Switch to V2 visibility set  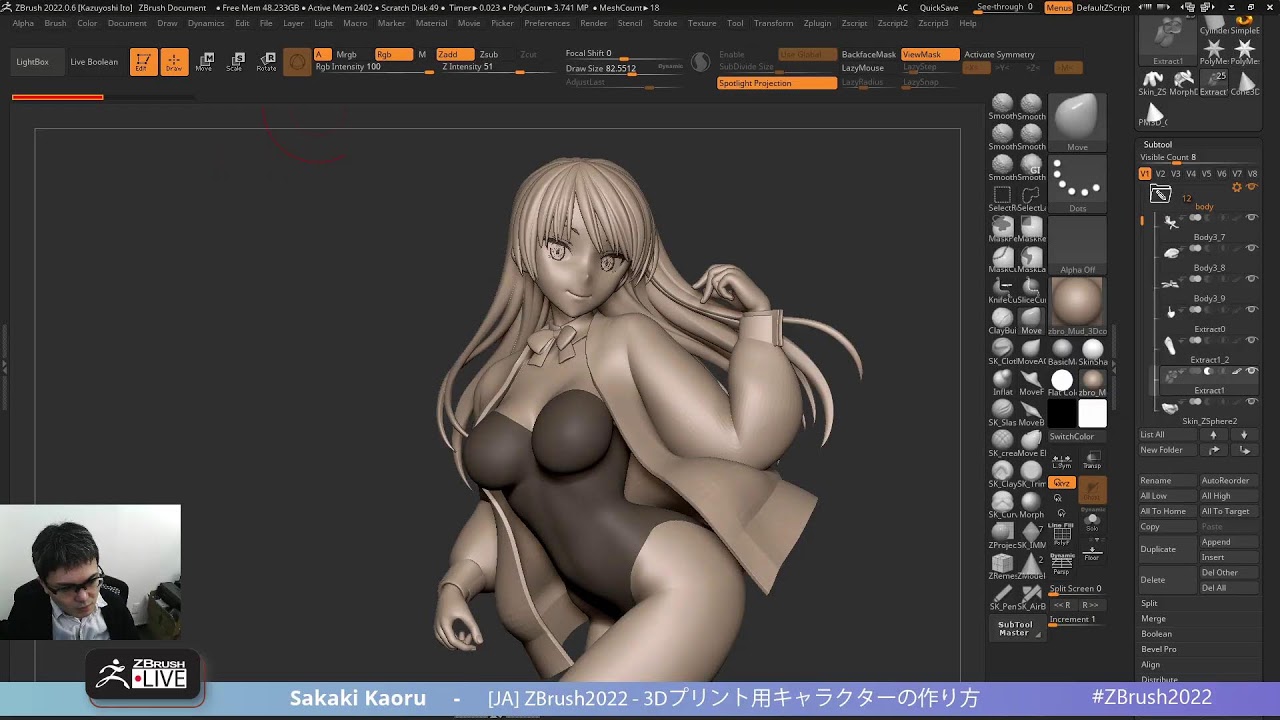(x=1160, y=174)
